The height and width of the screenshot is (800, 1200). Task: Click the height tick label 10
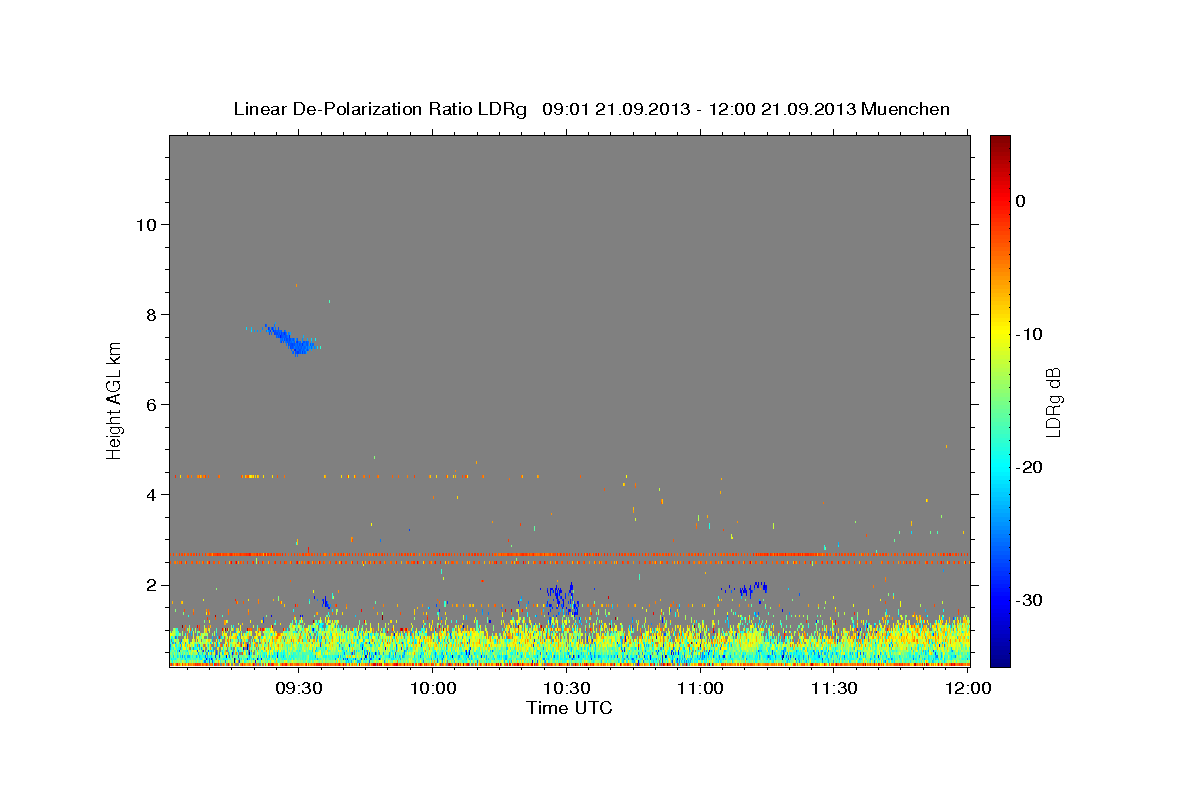tap(147, 224)
